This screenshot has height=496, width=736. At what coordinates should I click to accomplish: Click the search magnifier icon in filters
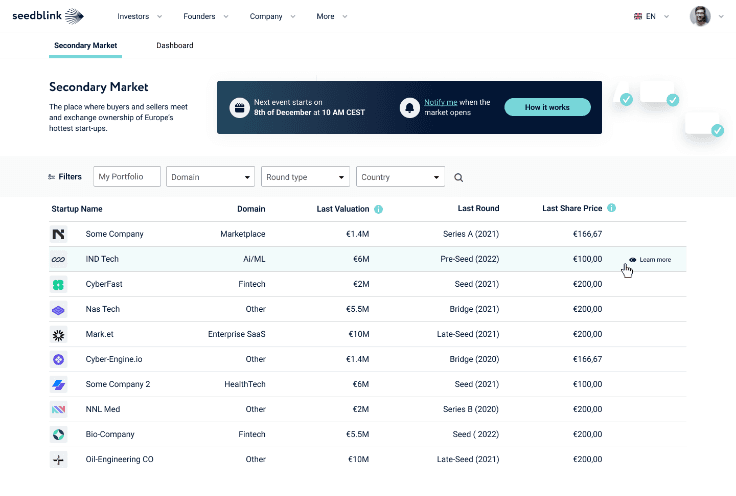tap(459, 177)
